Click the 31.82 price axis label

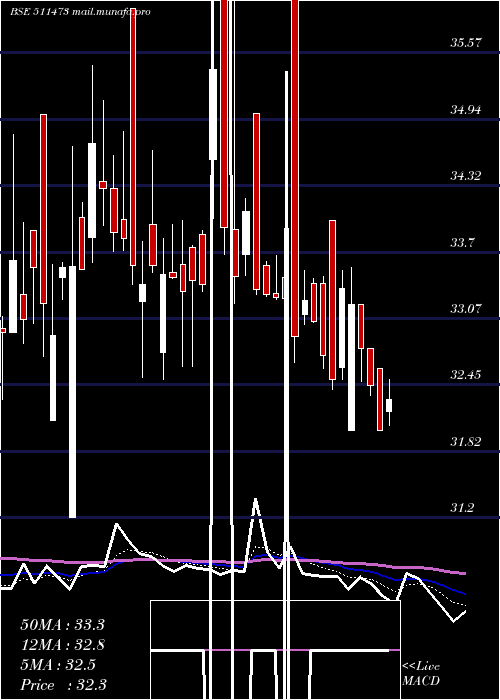tap(466, 442)
